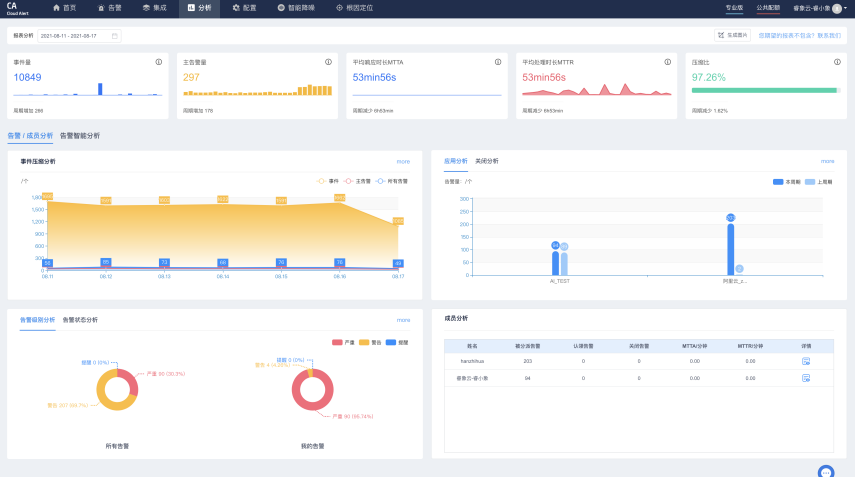Image resolution: width=855 pixels, height=477 pixels.
Task: Click the MTTA/分钟 column header
Action: tap(694, 346)
